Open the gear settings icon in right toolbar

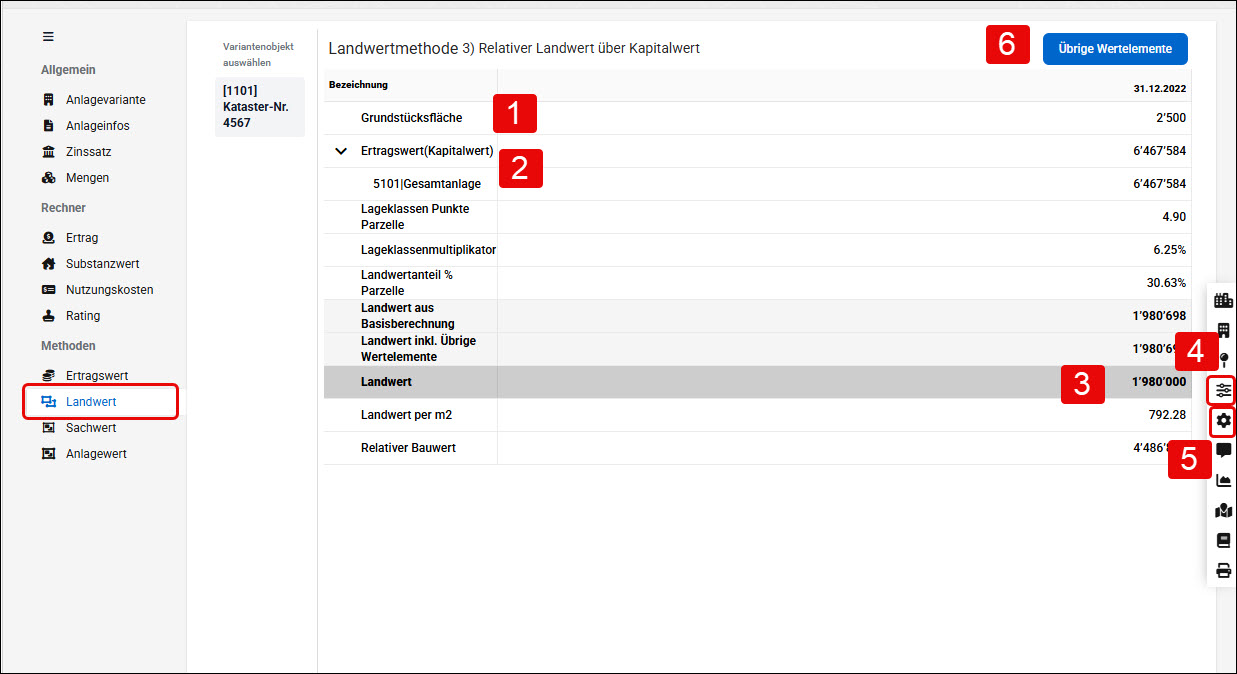pyautogui.click(x=1223, y=421)
